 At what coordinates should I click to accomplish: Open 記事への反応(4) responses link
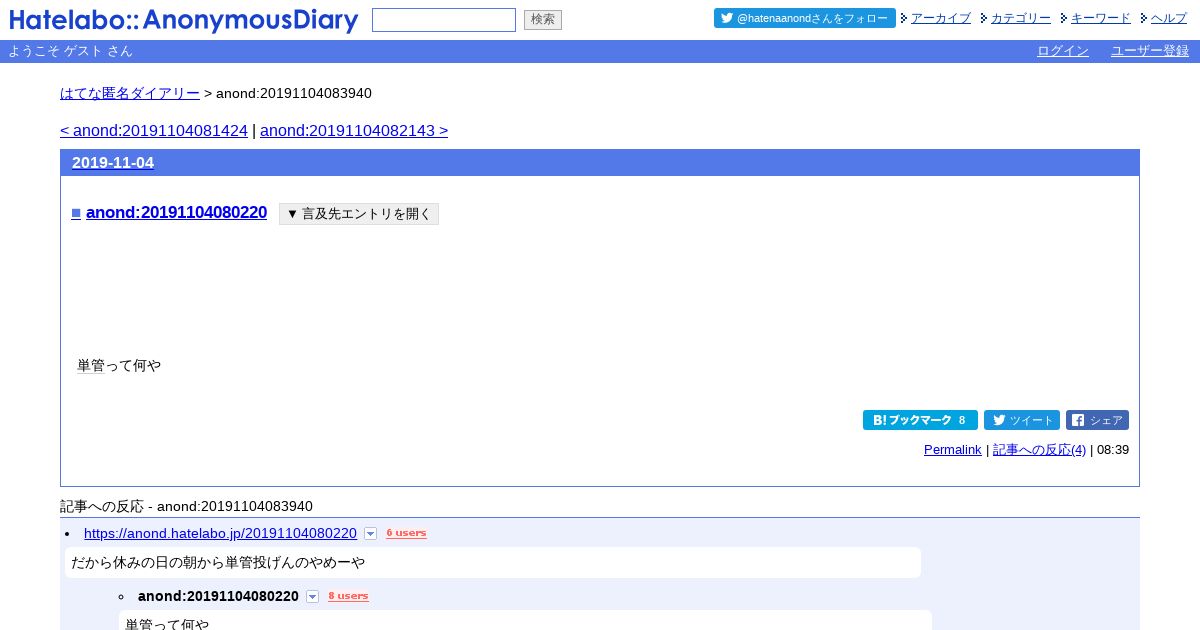click(1039, 450)
